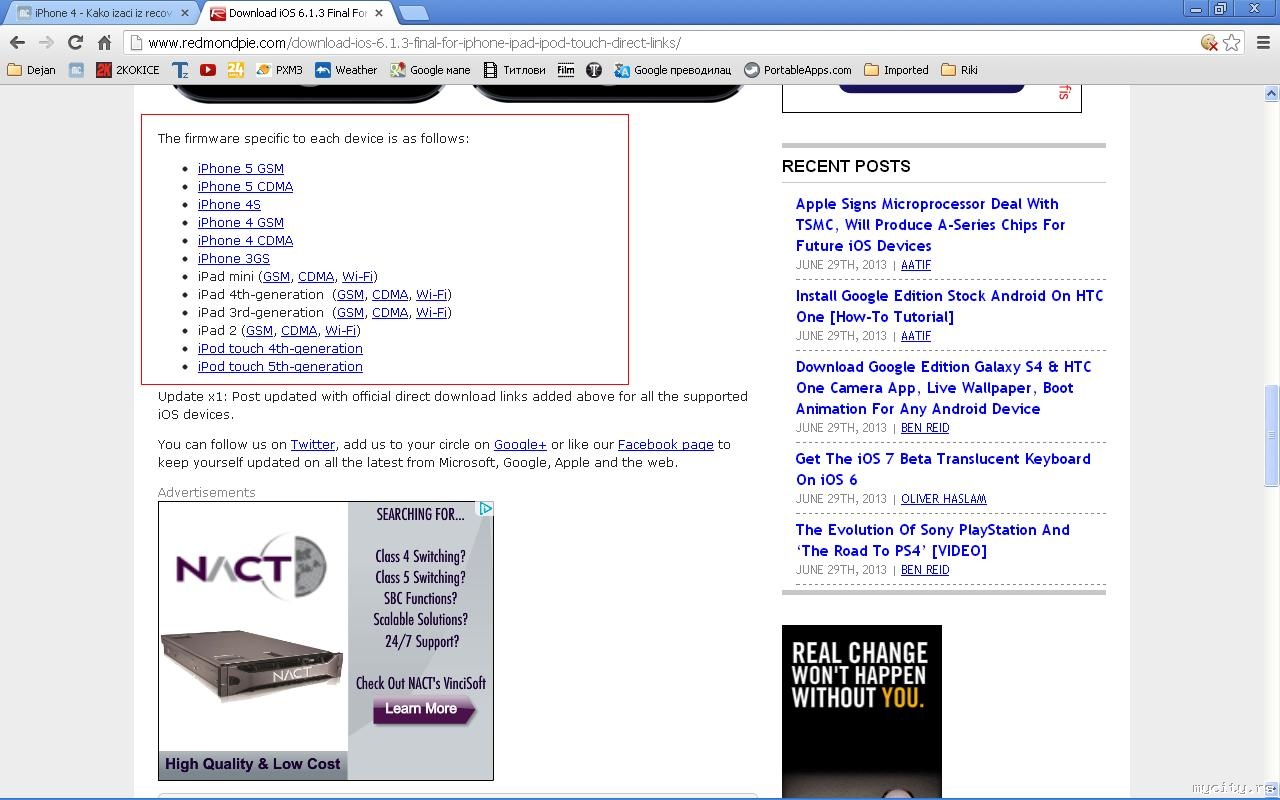Open the Weather bookmark
1280x800 pixels.
tap(346, 70)
